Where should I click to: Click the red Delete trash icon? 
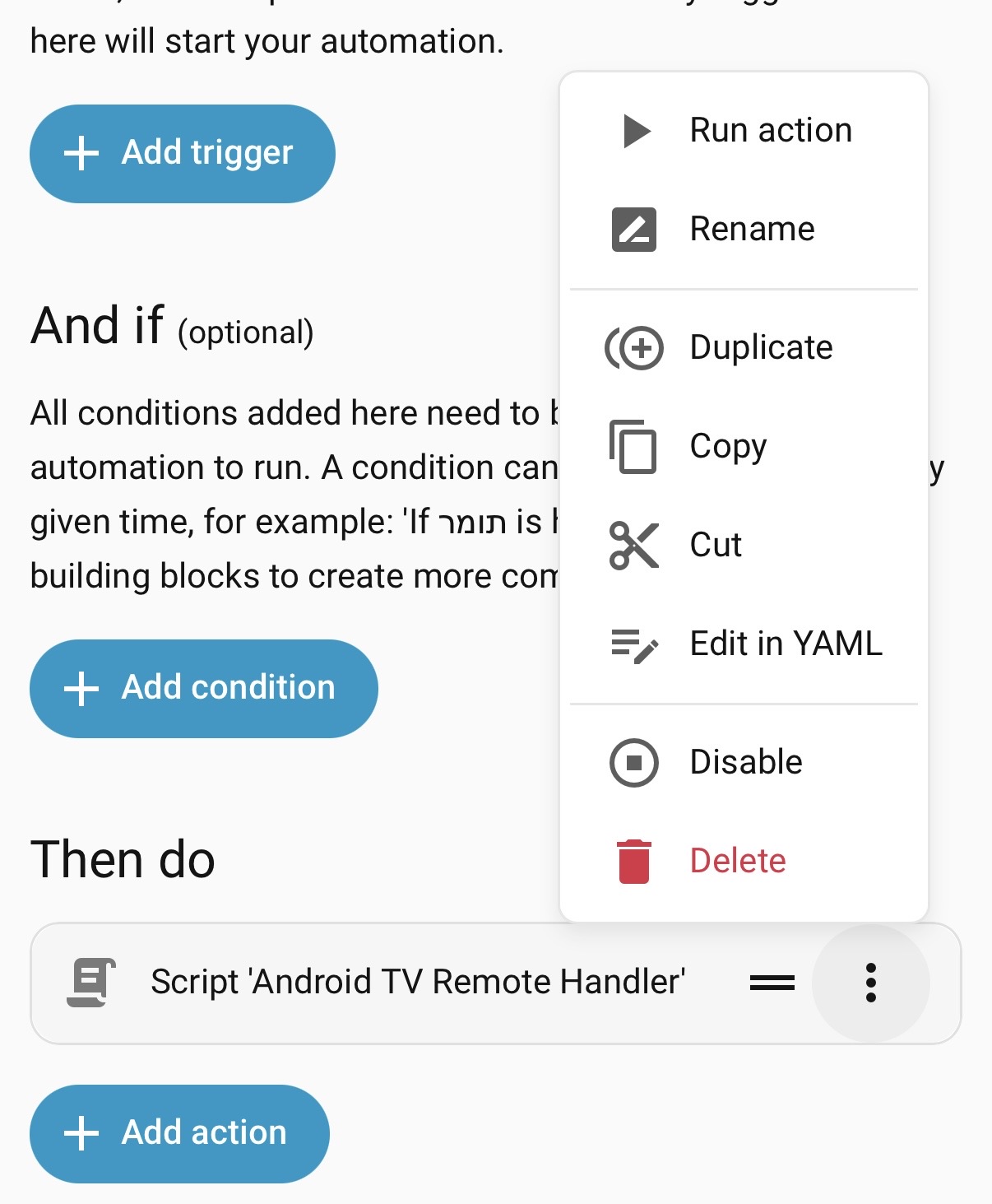coord(633,862)
